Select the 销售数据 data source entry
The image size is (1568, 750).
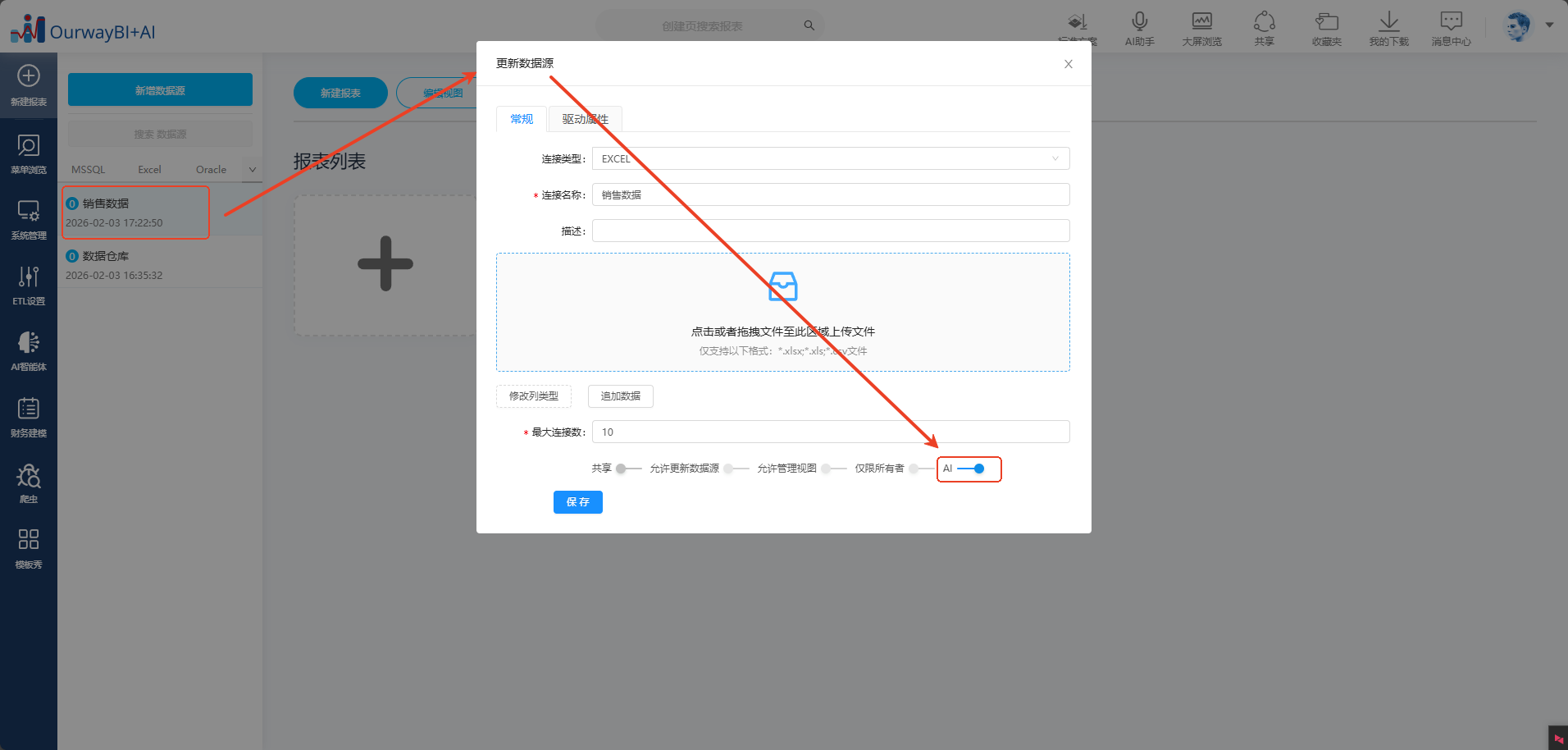(x=160, y=213)
